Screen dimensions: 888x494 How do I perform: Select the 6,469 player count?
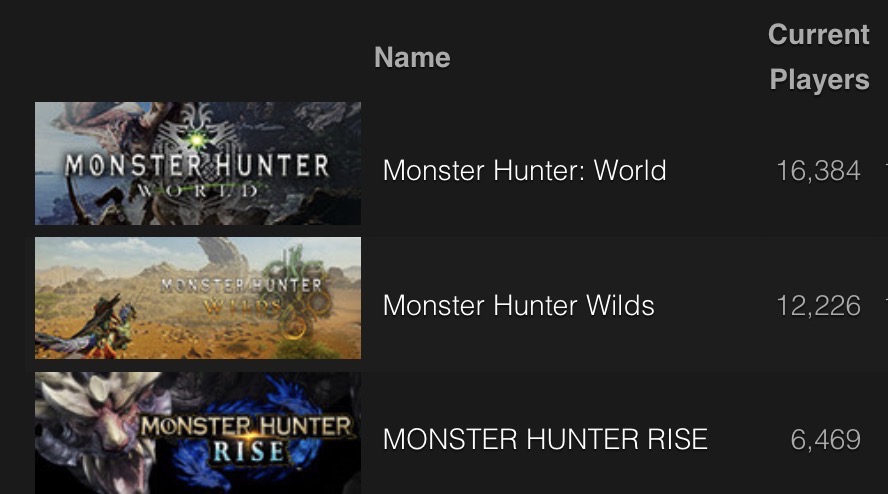point(826,440)
